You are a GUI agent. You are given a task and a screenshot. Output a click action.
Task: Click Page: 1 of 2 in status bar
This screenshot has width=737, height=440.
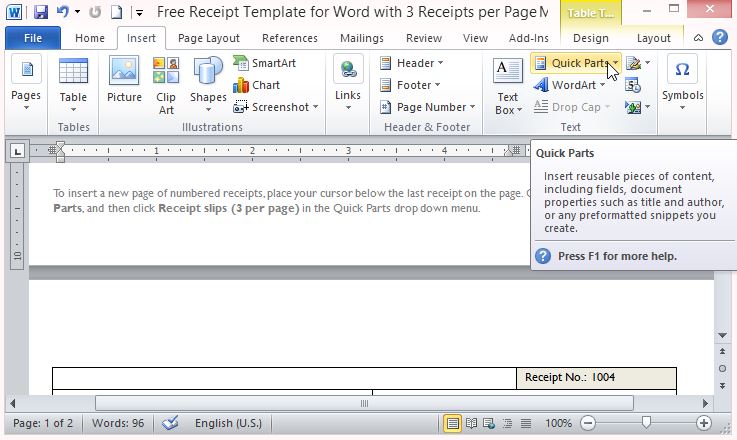[x=43, y=423]
